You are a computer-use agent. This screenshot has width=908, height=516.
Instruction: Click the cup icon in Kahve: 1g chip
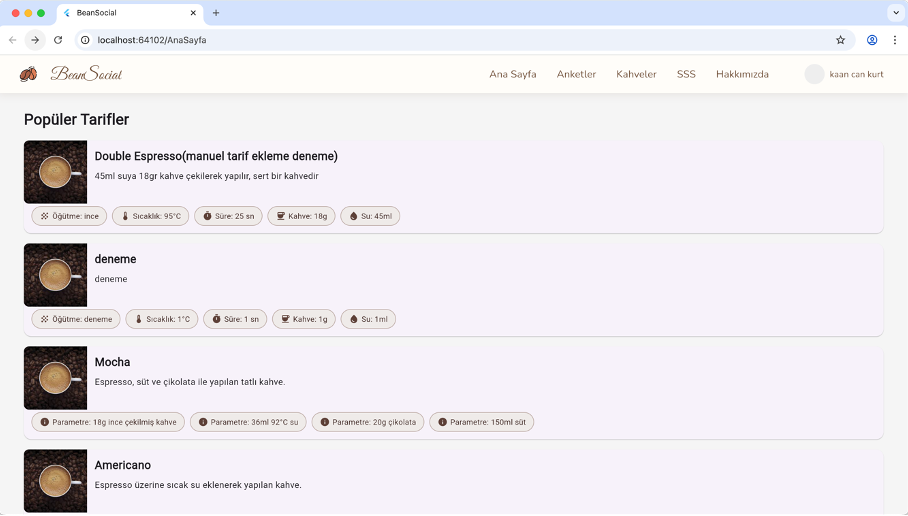(285, 319)
